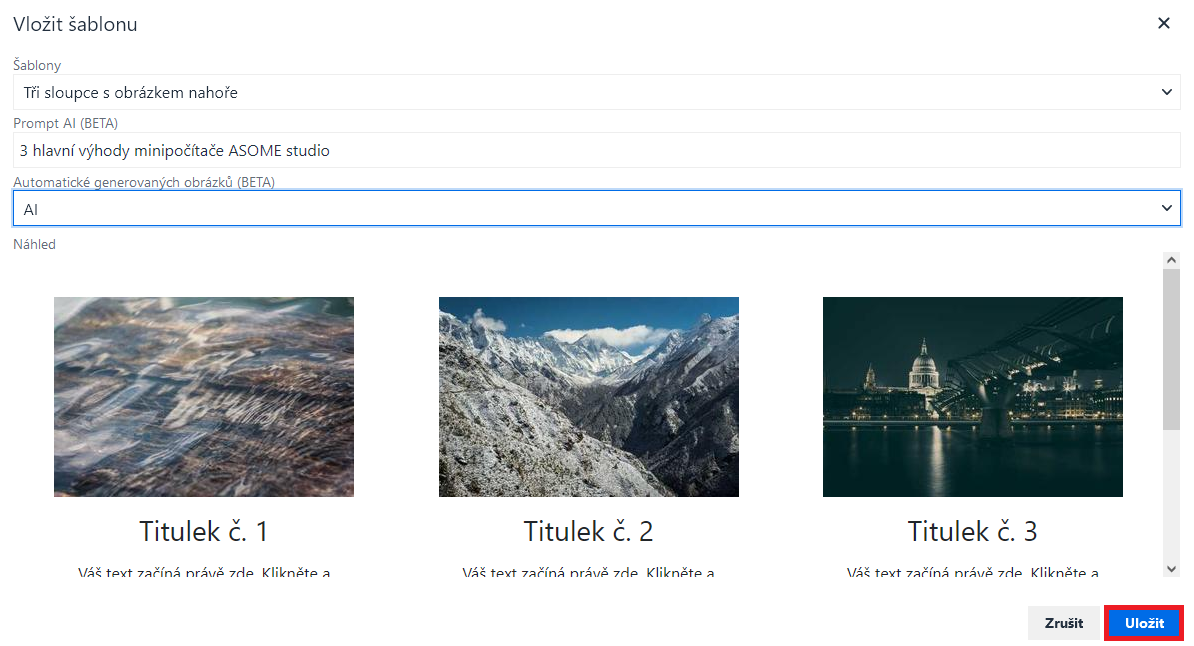The image size is (1194, 646).
Task: Click placeholder text under Titulek č. 1
Action: (x=204, y=572)
